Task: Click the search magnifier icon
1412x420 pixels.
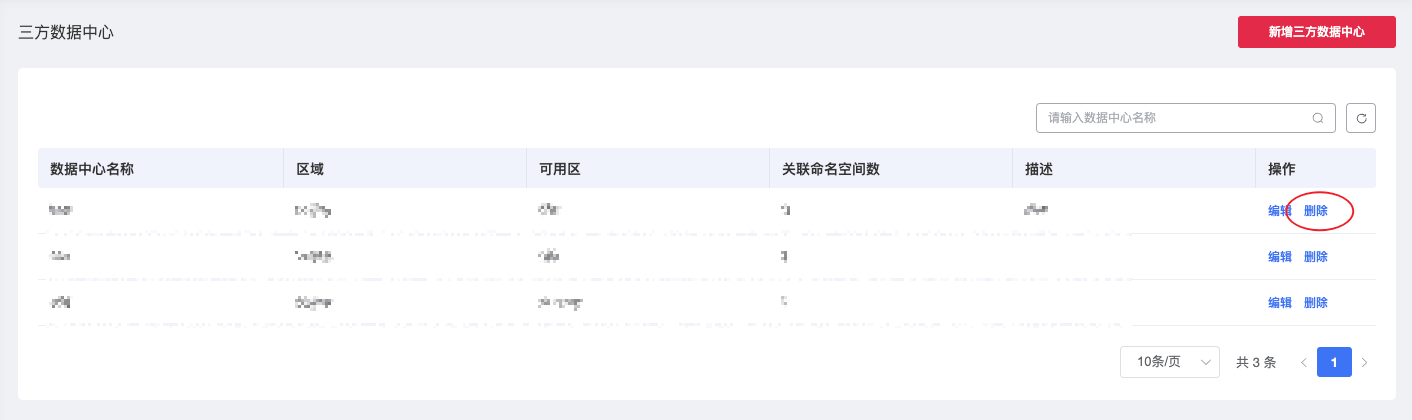Action: (x=1318, y=118)
